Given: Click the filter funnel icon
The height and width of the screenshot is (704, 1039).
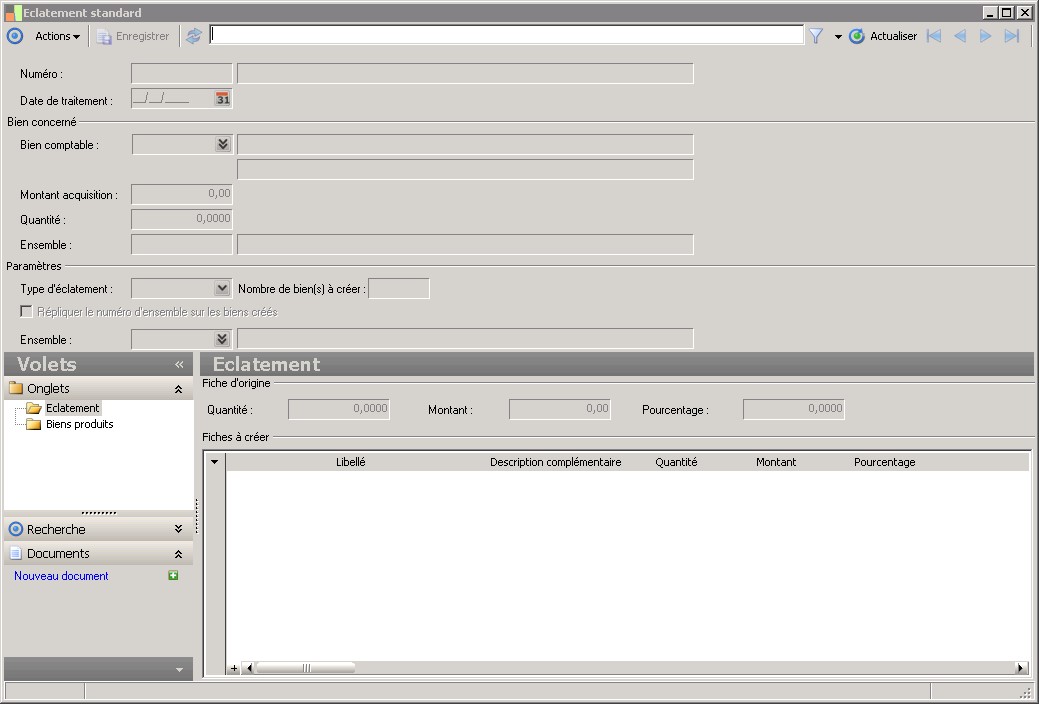Looking at the screenshot, I should point(816,36).
